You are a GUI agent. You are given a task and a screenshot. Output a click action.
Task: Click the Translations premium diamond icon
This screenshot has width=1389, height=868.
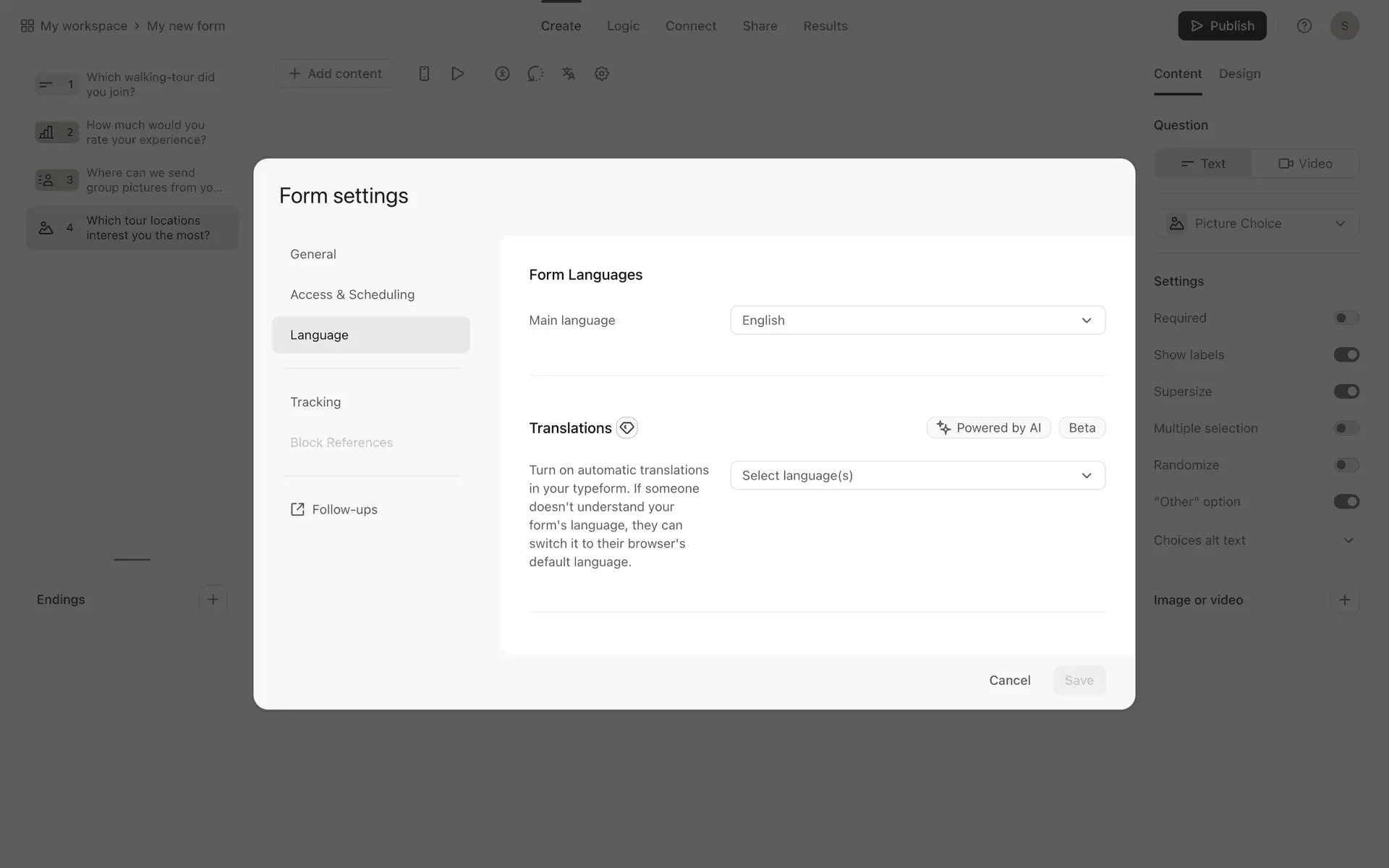[x=626, y=427]
